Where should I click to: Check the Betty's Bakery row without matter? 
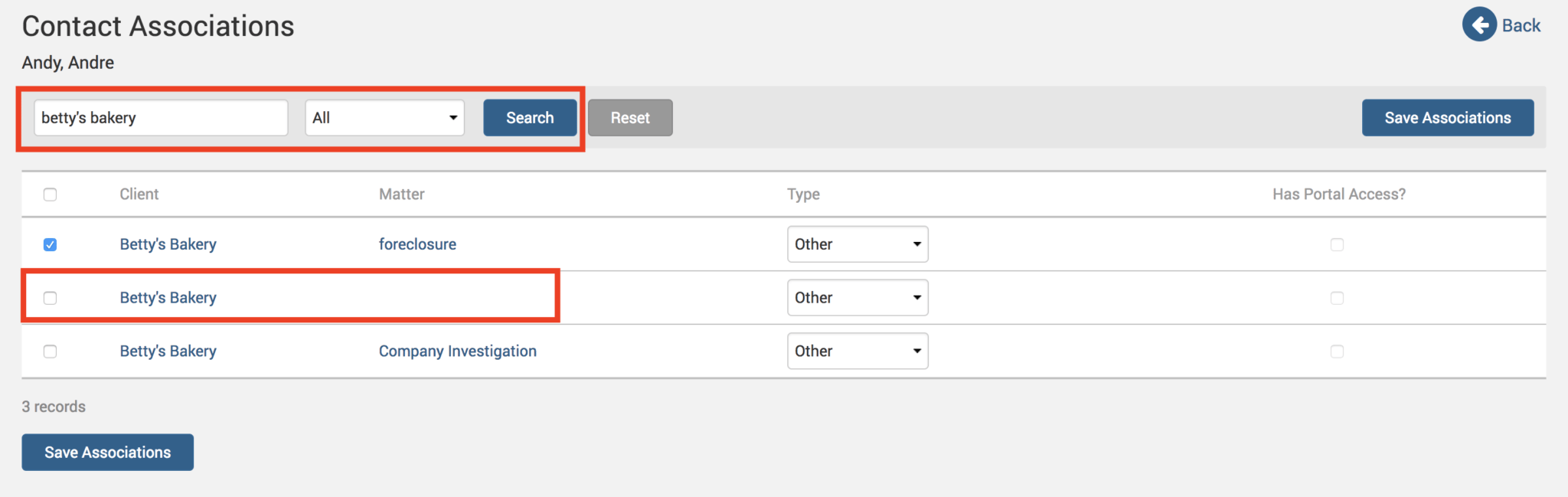click(51, 298)
